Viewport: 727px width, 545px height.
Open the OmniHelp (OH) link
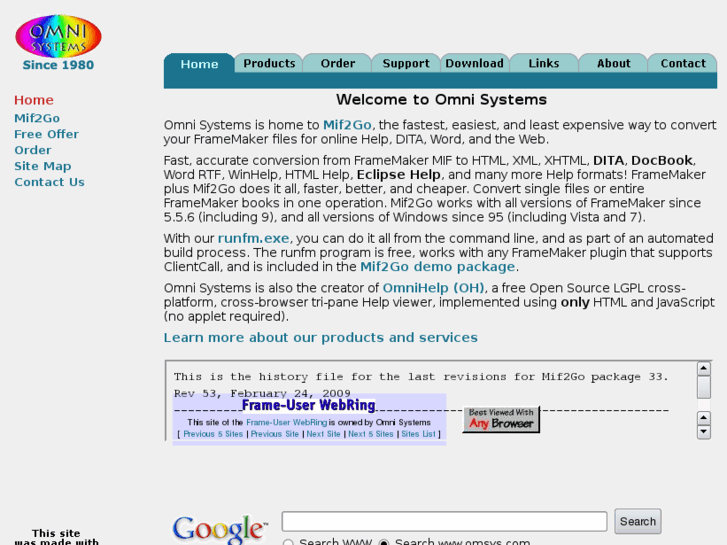click(434, 288)
